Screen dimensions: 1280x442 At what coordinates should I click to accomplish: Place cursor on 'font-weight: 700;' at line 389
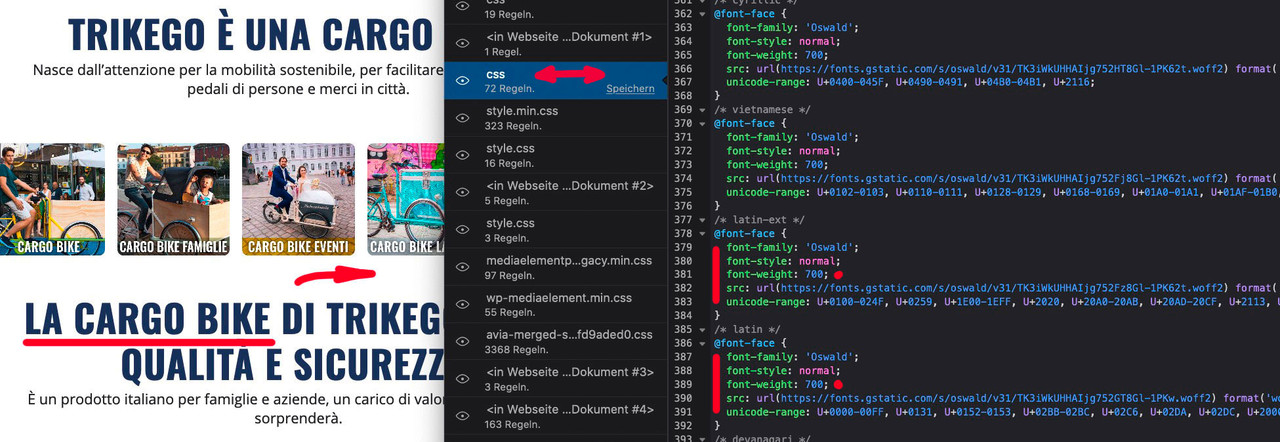(x=777, y=384)
